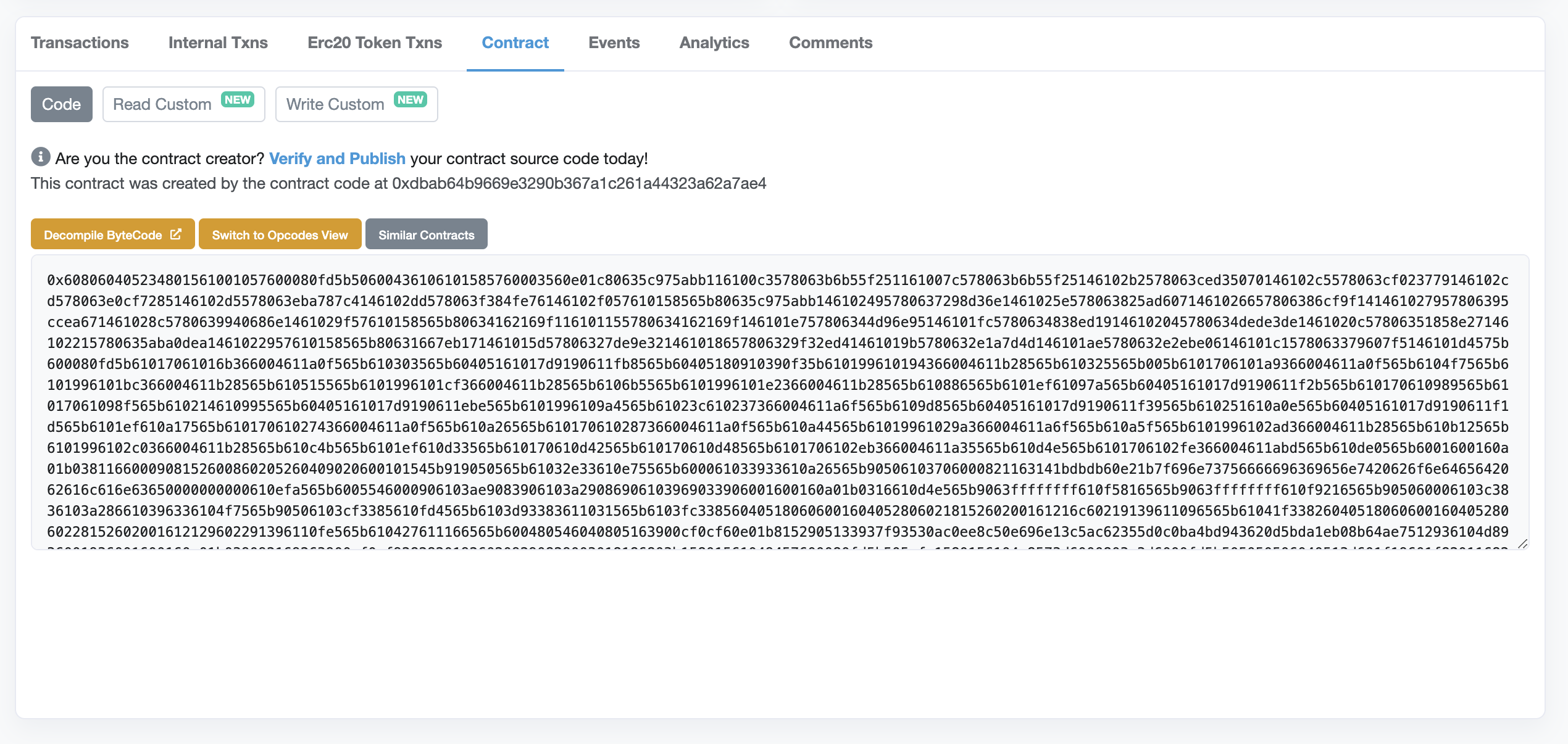Click the NEW badge on Read Custom
This screenshot has width=1568, height=744.
[238, 100]
